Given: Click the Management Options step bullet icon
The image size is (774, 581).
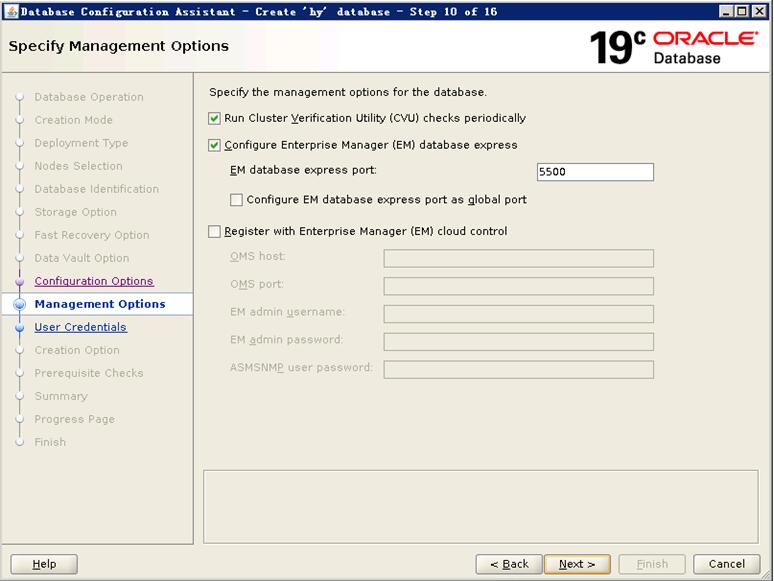Looking at the screenshot, I should pyautogui.click(x=20, y=305).
